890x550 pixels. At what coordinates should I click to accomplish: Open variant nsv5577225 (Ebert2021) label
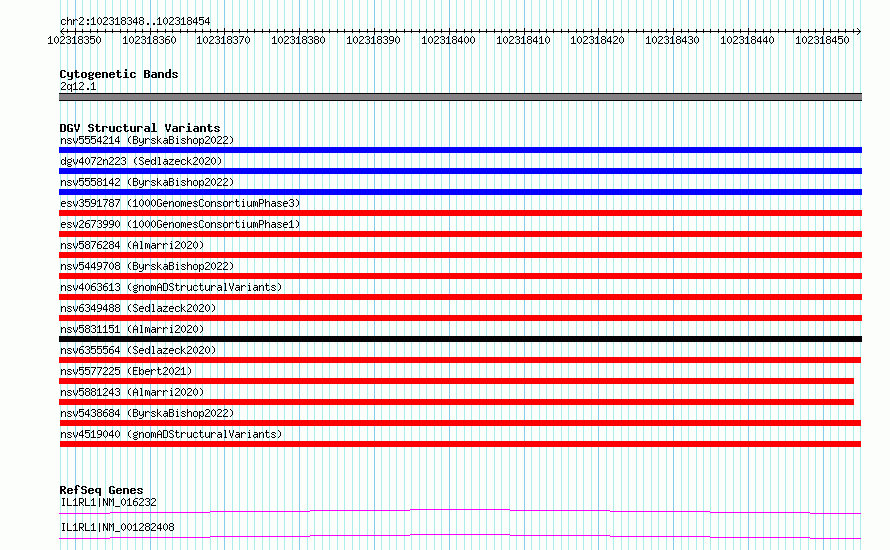(x=126, y=371)
